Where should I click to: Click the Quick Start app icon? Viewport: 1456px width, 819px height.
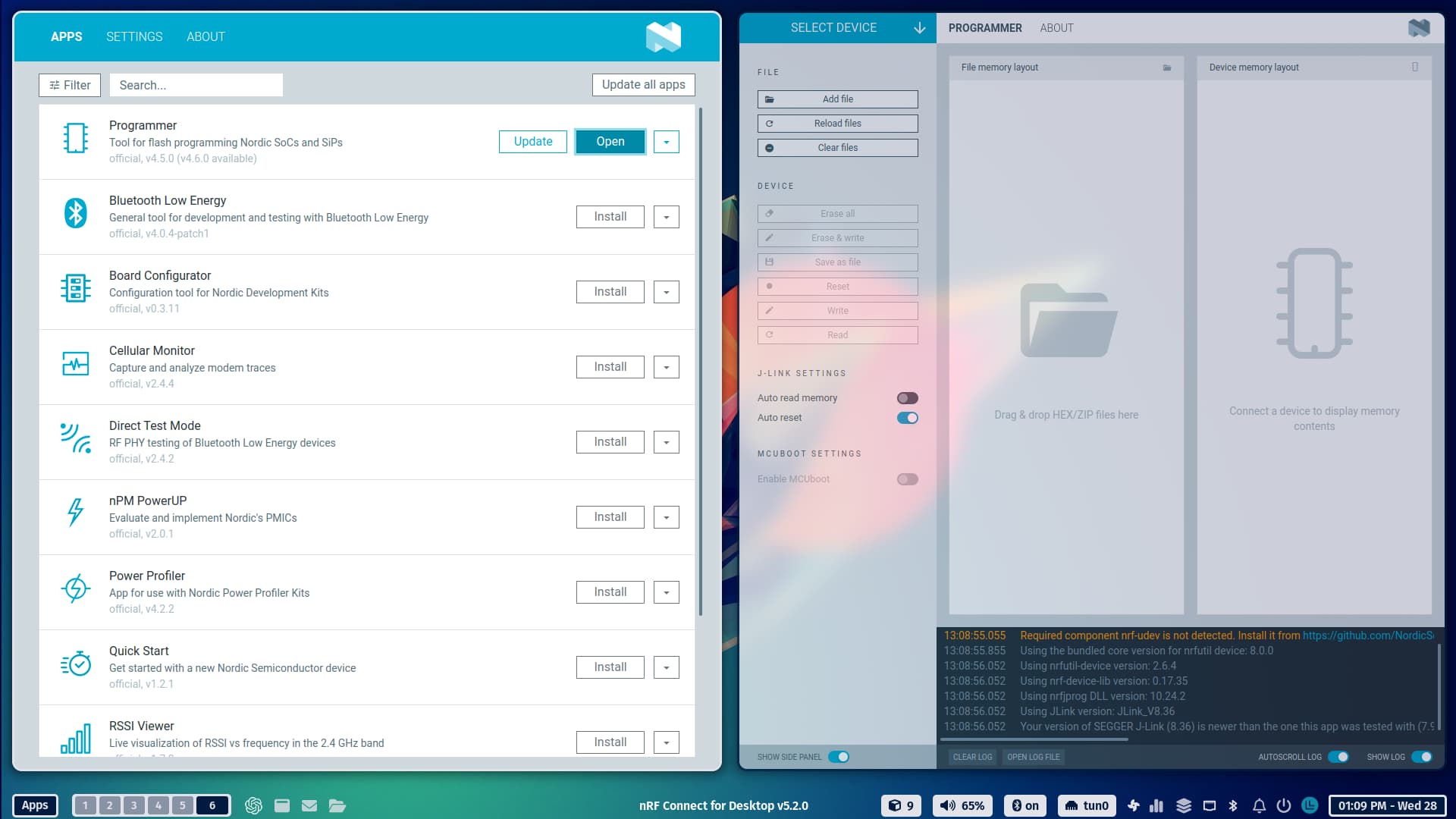pyautogui.click(x=76, y=664)
